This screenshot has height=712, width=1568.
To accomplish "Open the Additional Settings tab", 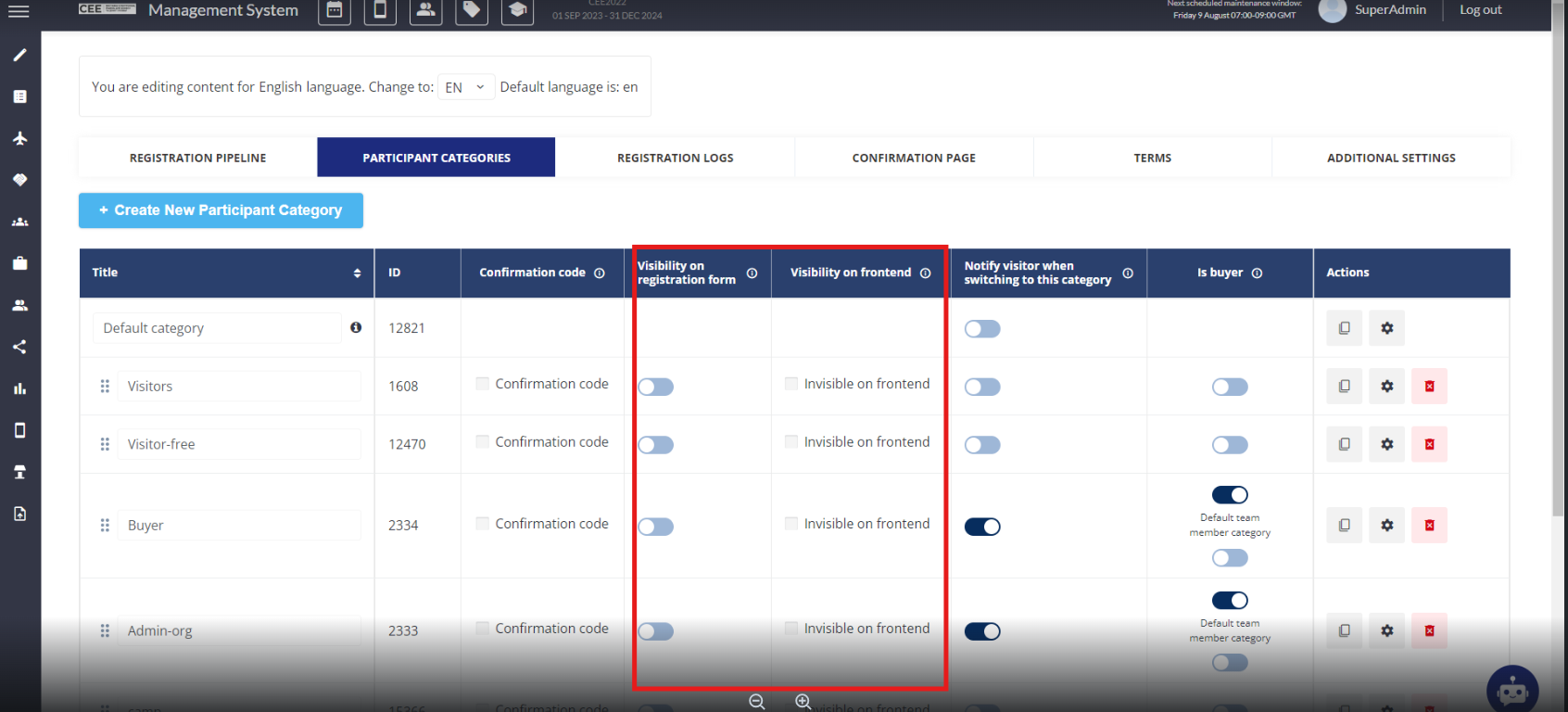I will (x=1390, y=158).
